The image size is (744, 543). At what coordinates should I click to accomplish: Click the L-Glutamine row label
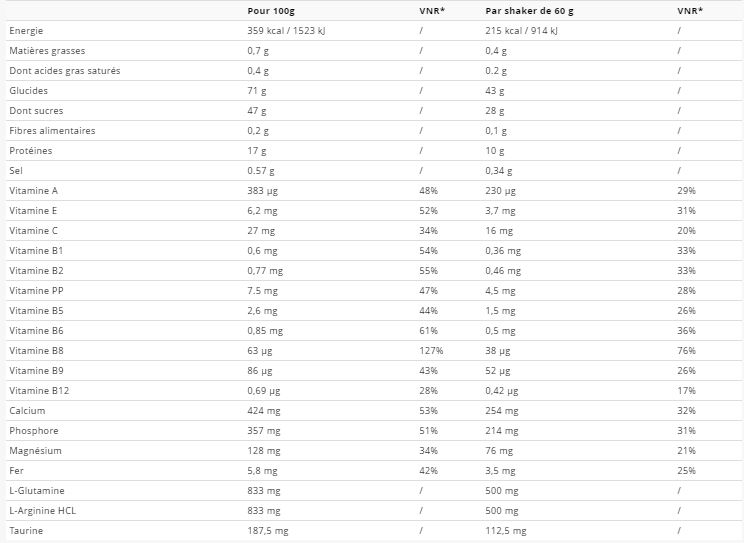pyautogui.click(x=35, y=490)
